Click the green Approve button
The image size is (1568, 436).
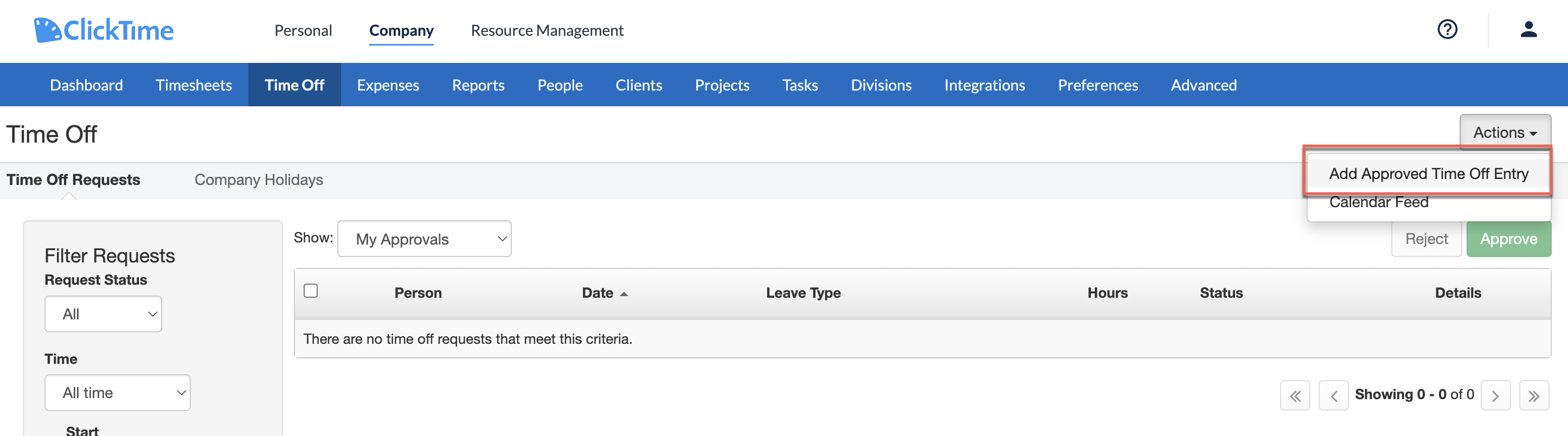tap(1508, 239)
